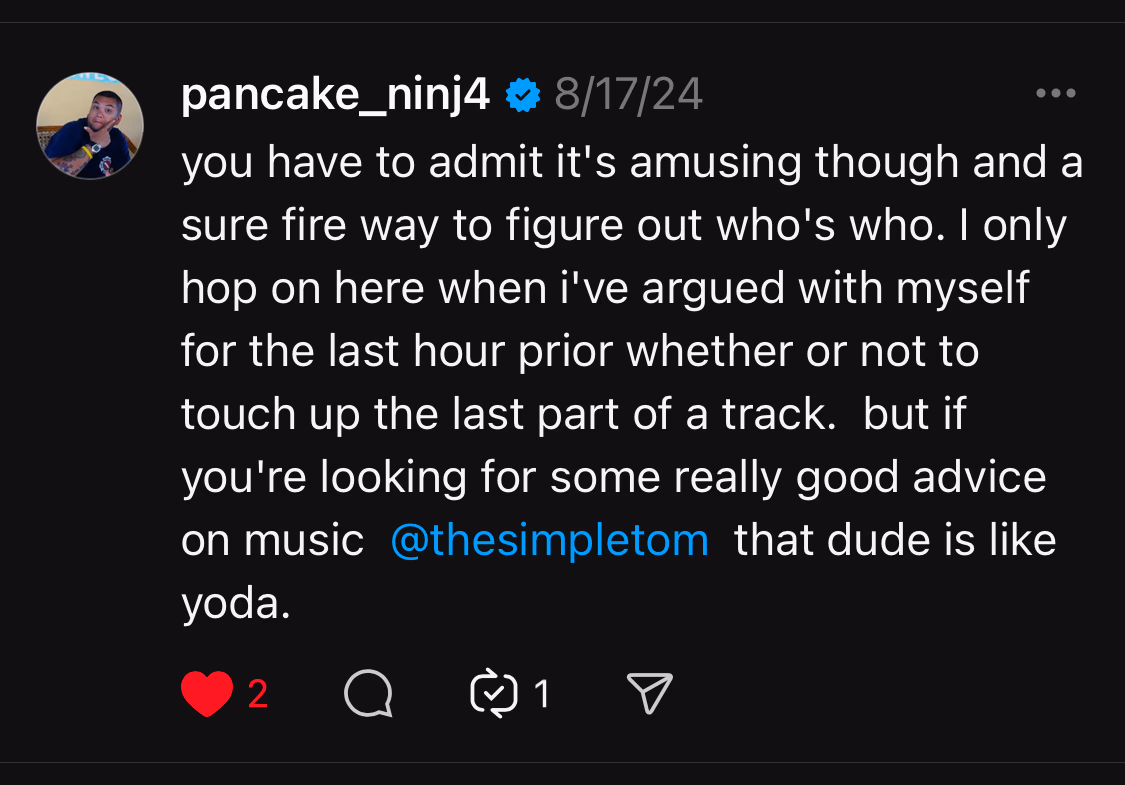Viewport: 1125px width, 785px height.
Task: Tap the paper plane icon to forward post
Action: [x=649, y=693]
